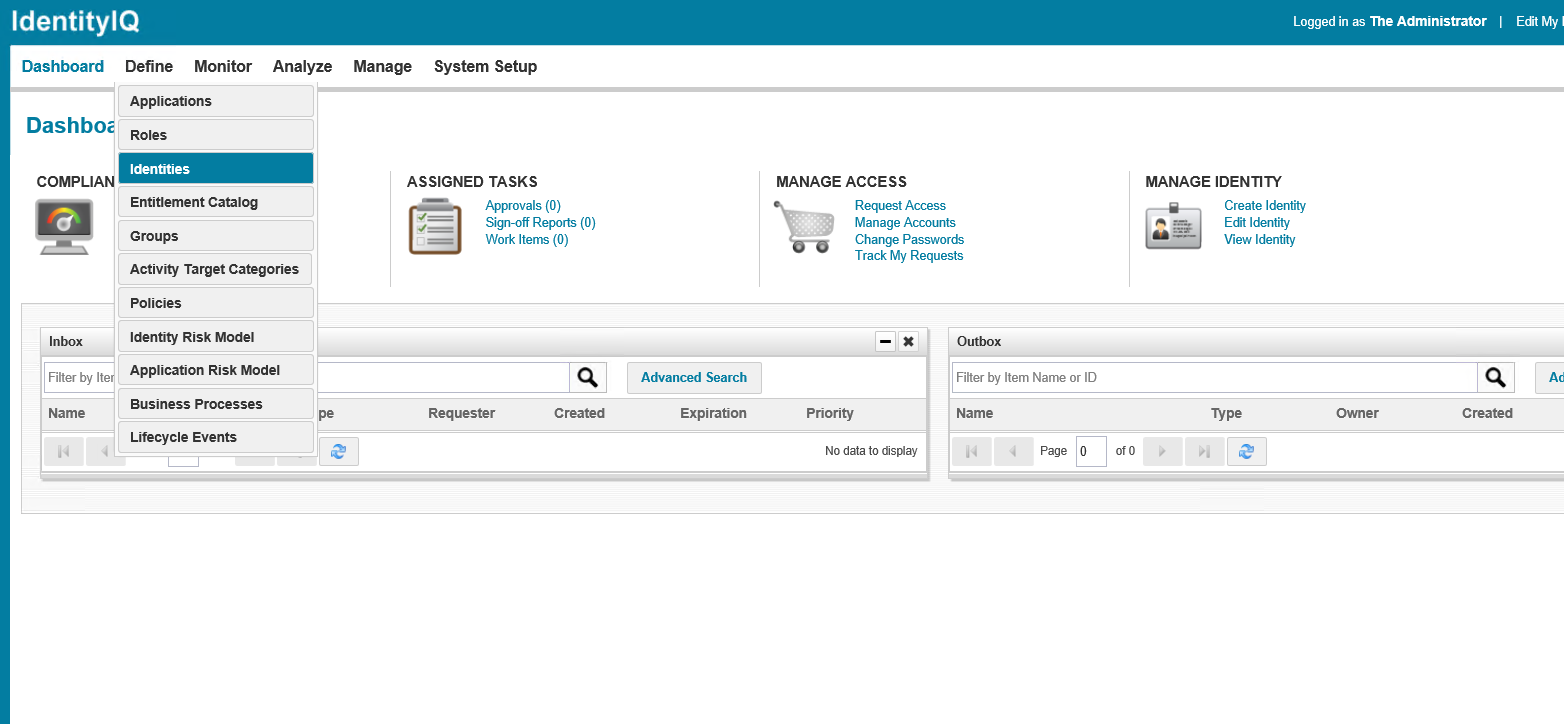Click the Change Passwords link

(909, 240)
